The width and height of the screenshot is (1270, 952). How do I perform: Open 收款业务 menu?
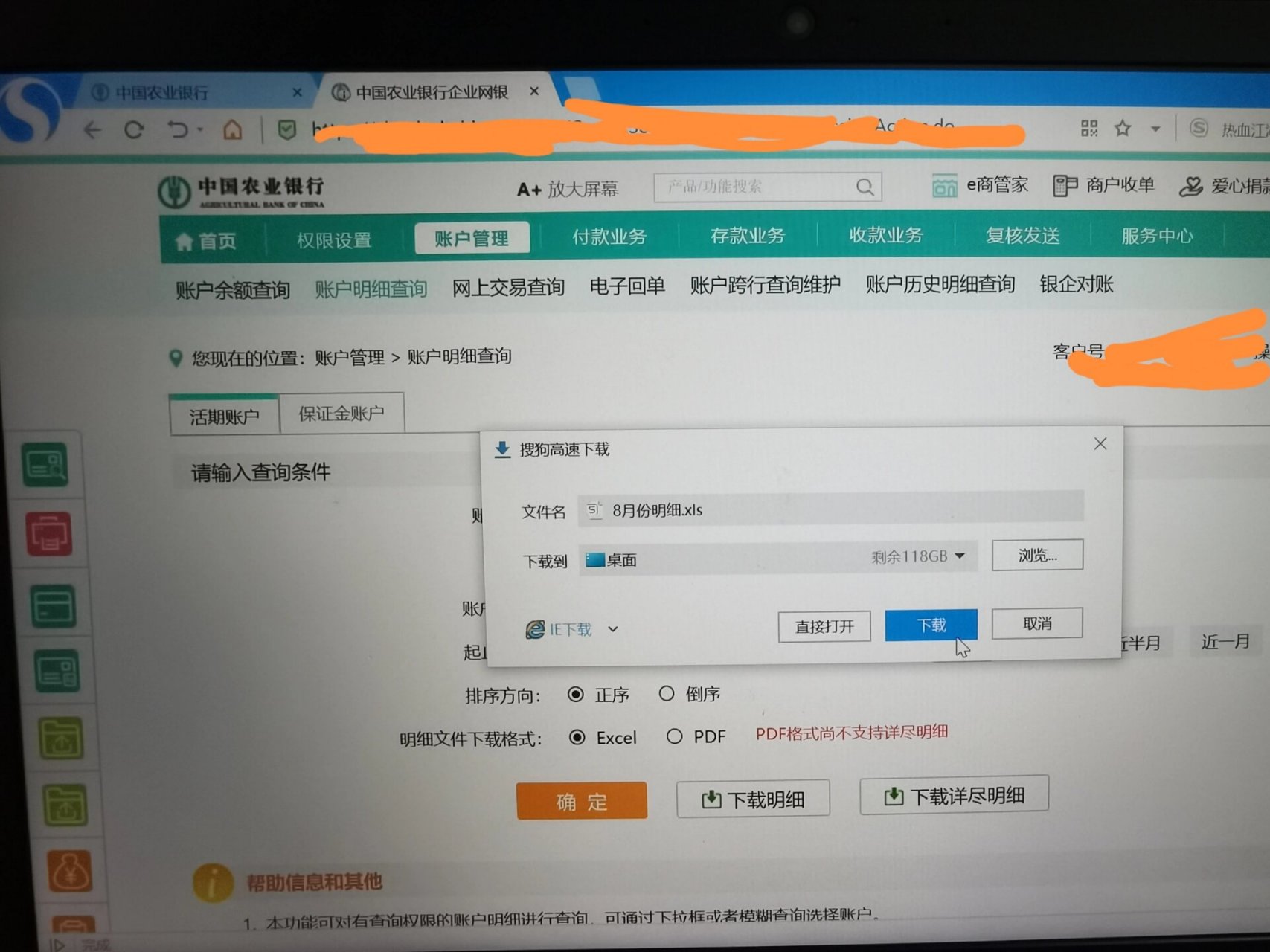(886, 235)
